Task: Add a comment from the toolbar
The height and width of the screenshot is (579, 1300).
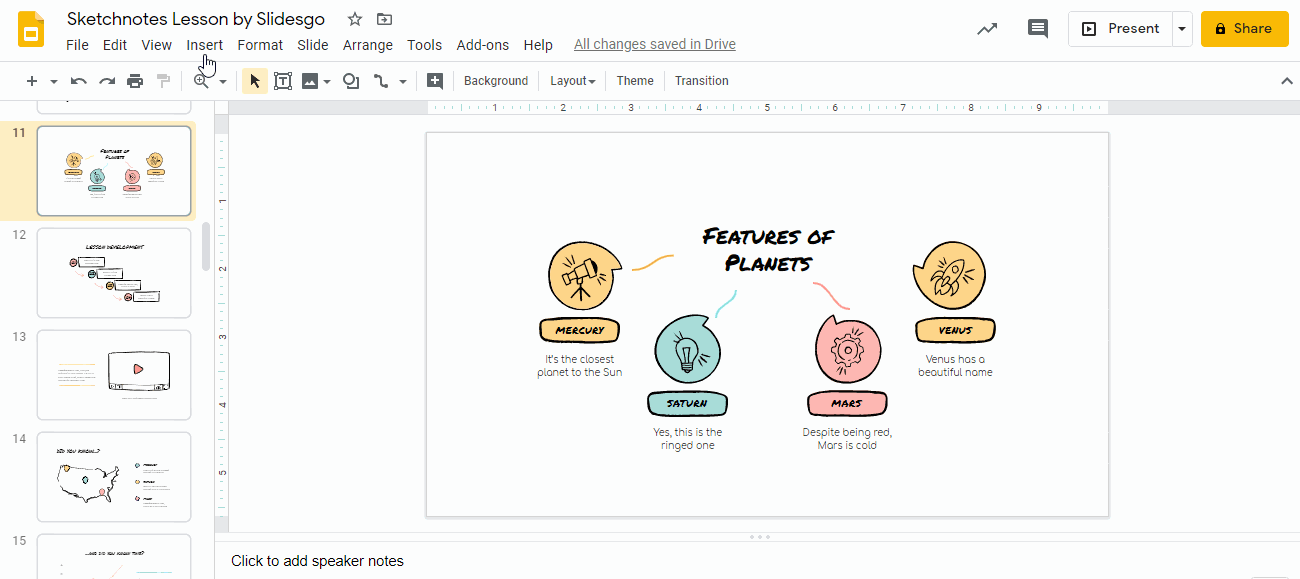Action: click(435, 81)
